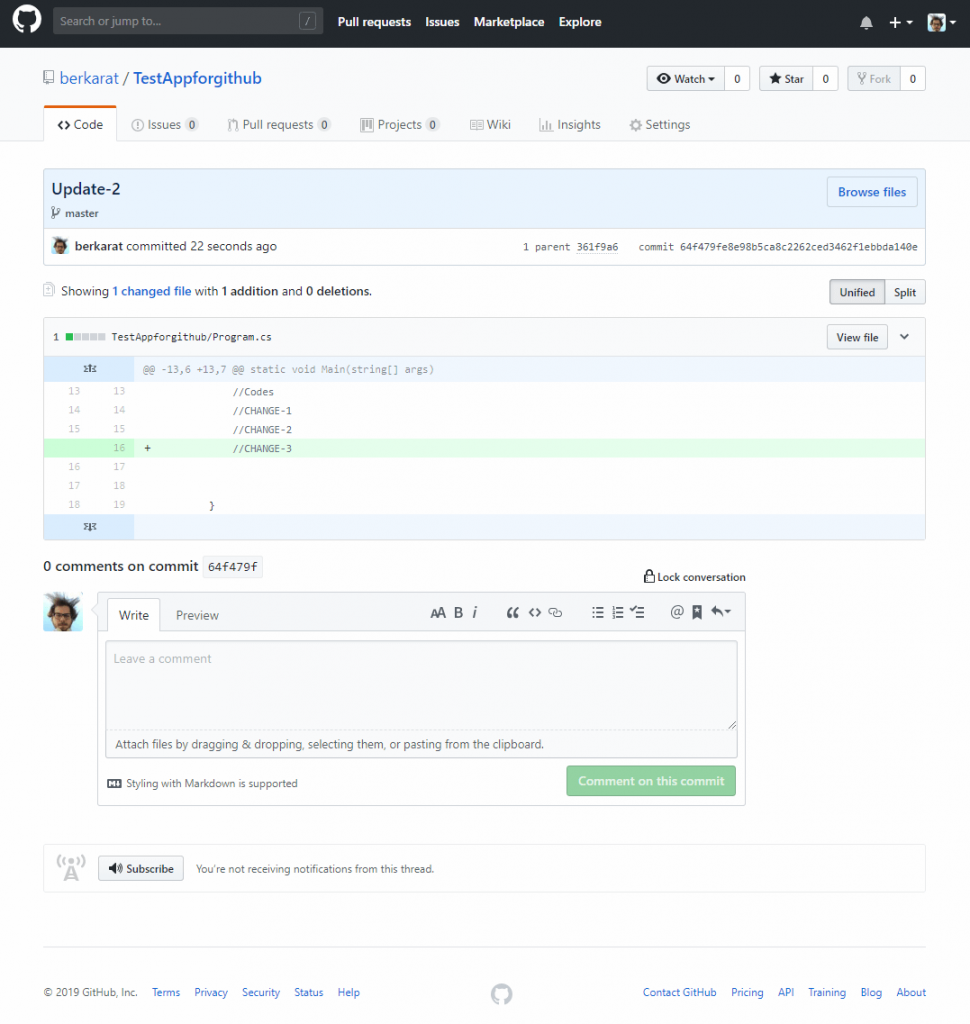
Task: Insert code formatting
Action: pyautogui.click(x=535, y=613)
